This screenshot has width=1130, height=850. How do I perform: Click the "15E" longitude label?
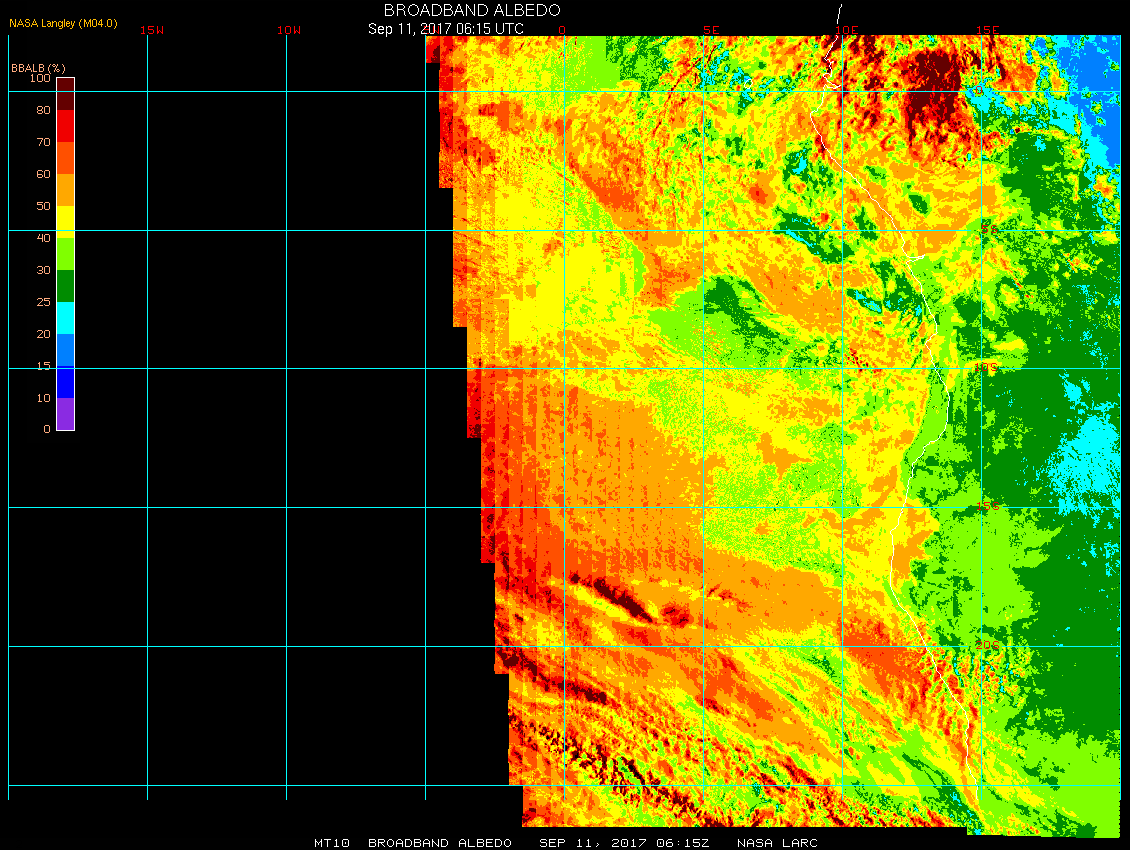pos(988,30)
